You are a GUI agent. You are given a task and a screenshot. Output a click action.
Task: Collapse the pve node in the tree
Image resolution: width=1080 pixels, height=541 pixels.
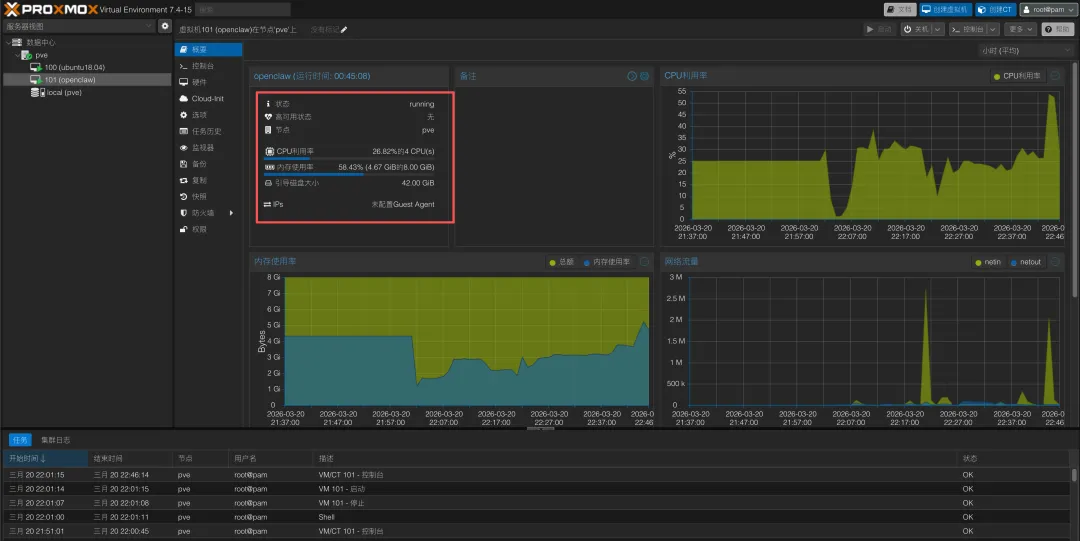tap(17, 55)
